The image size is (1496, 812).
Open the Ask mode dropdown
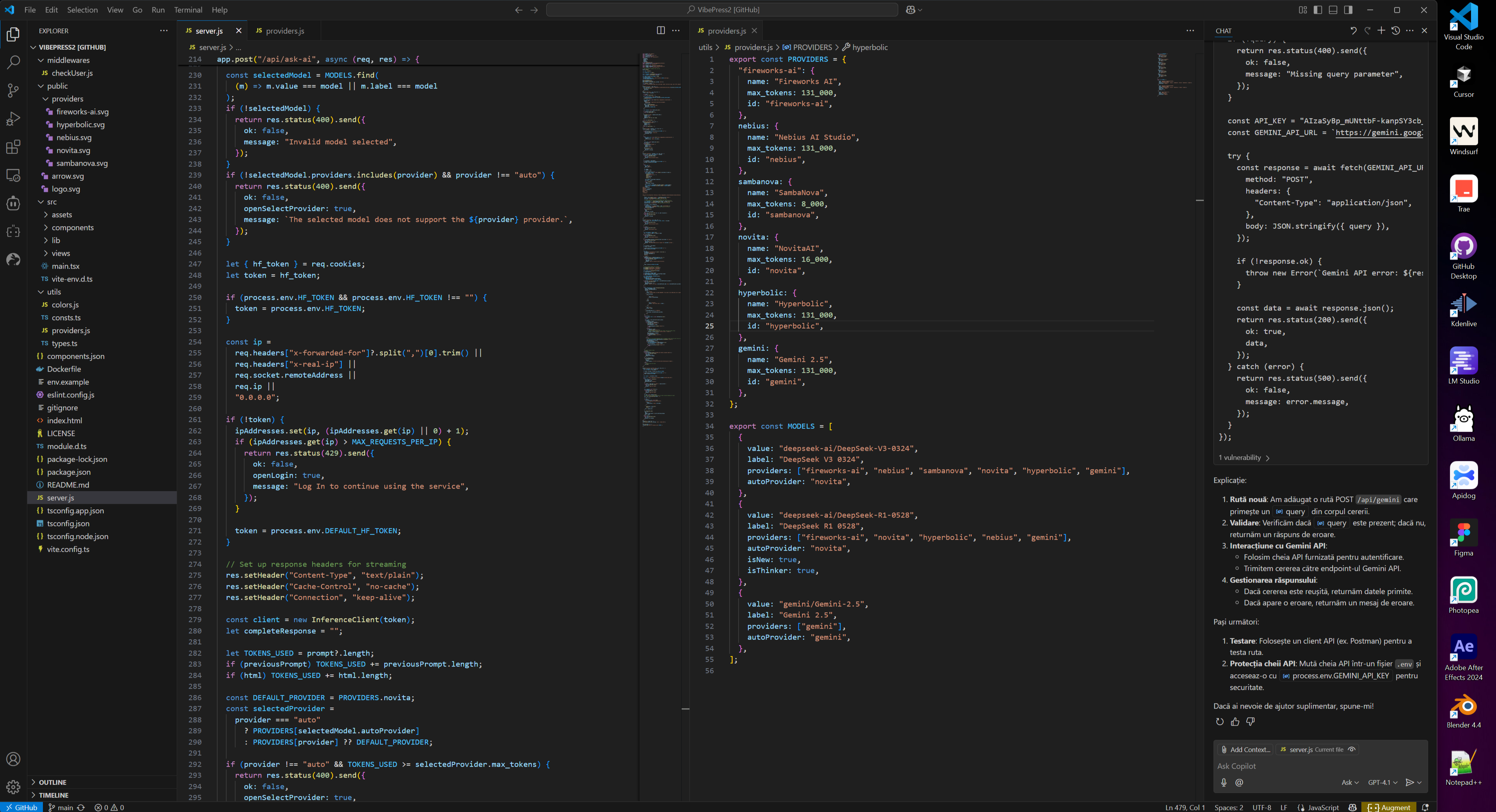coord(1350,782)
